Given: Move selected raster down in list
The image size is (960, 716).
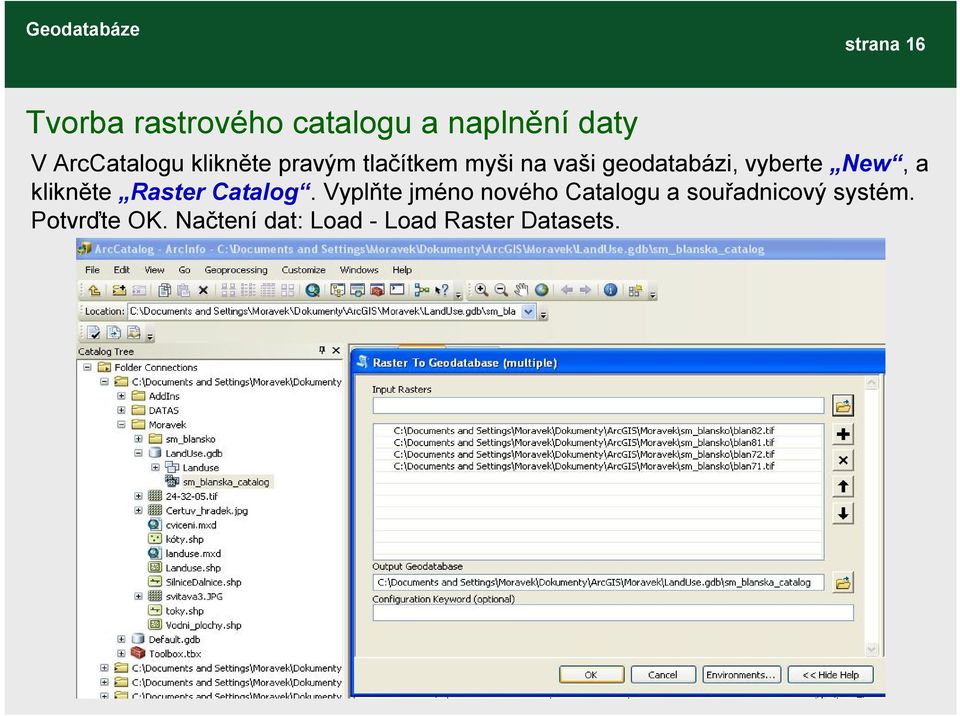Looking at the screenshot, I should click(843, 513).
